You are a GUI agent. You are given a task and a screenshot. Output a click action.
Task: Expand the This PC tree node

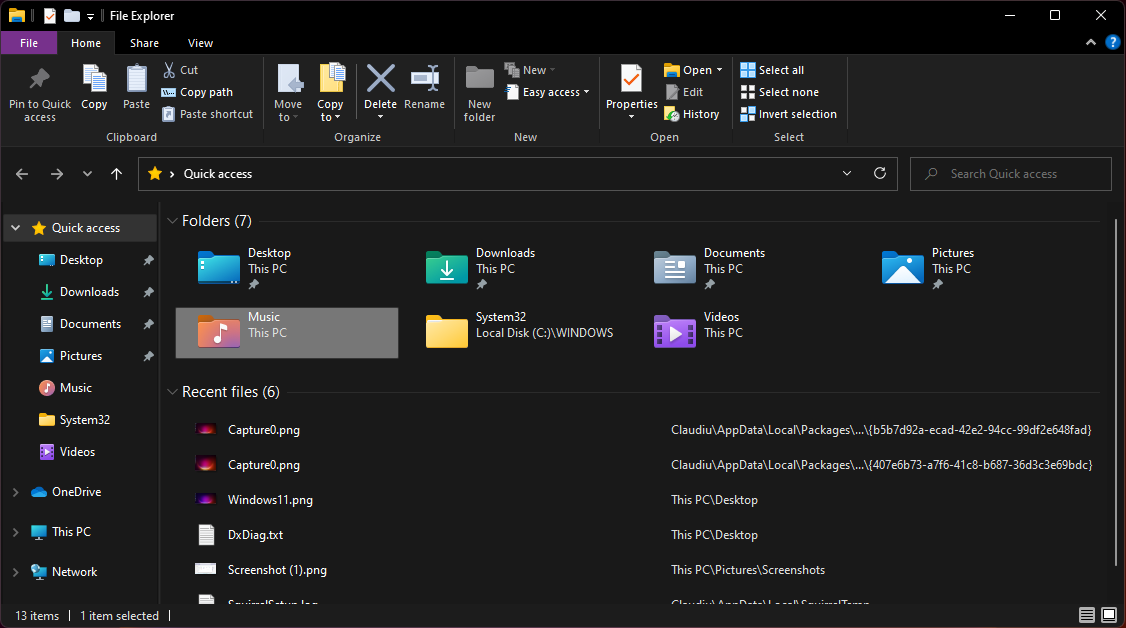(16, 532)
